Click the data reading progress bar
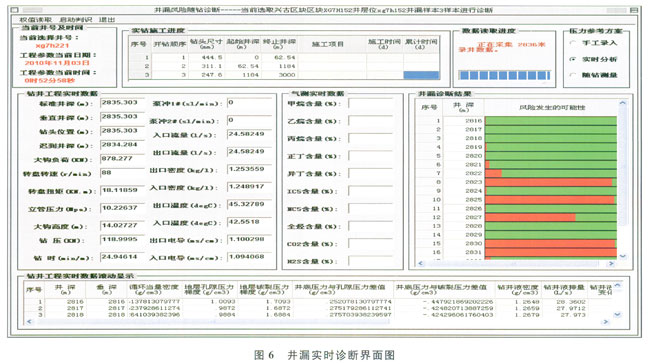 coord(504,75)
